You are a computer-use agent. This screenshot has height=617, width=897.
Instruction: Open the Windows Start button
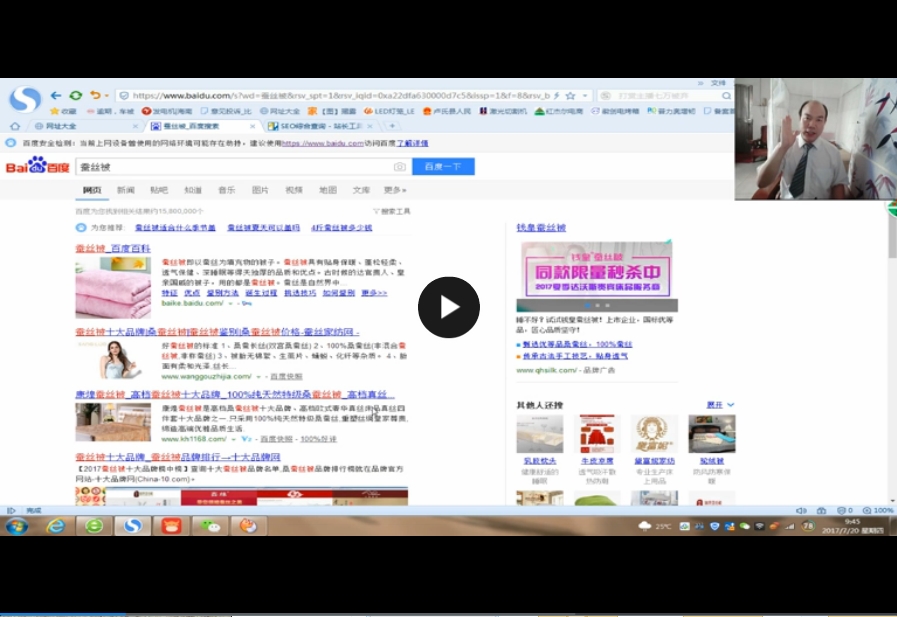point(17,526)
